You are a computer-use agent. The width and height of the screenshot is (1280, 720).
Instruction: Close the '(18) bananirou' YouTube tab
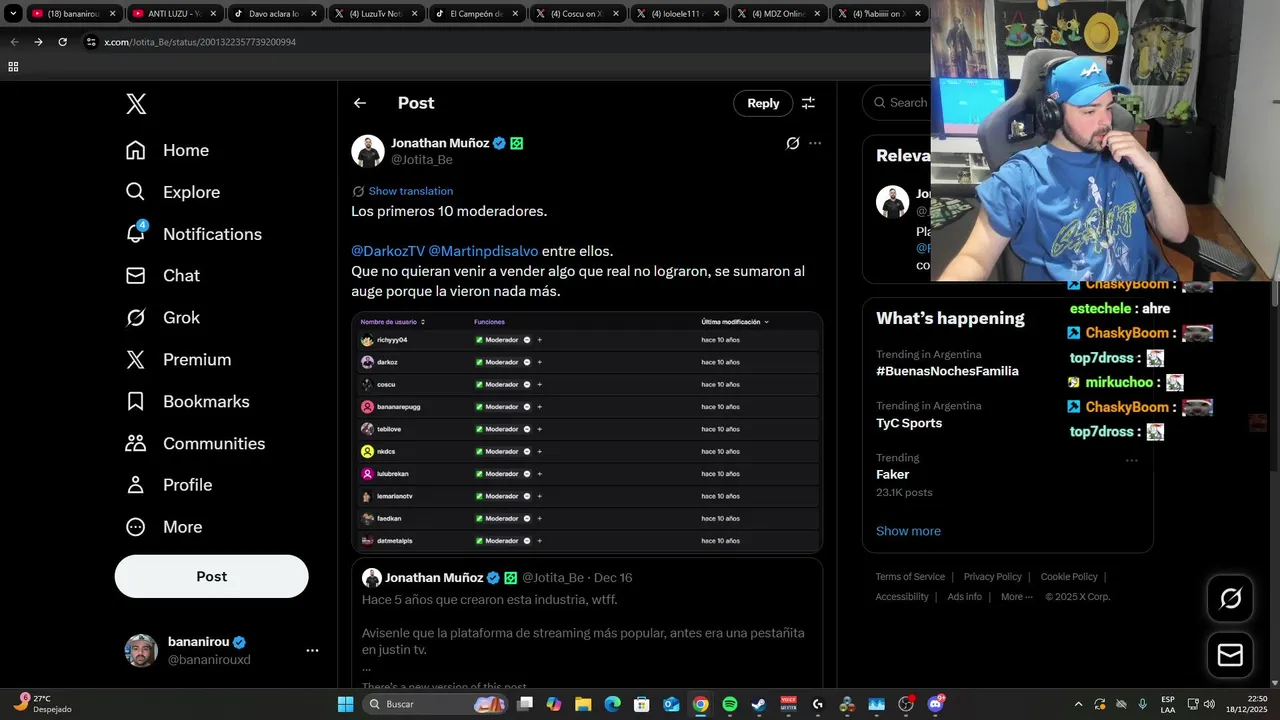point(112,14)
